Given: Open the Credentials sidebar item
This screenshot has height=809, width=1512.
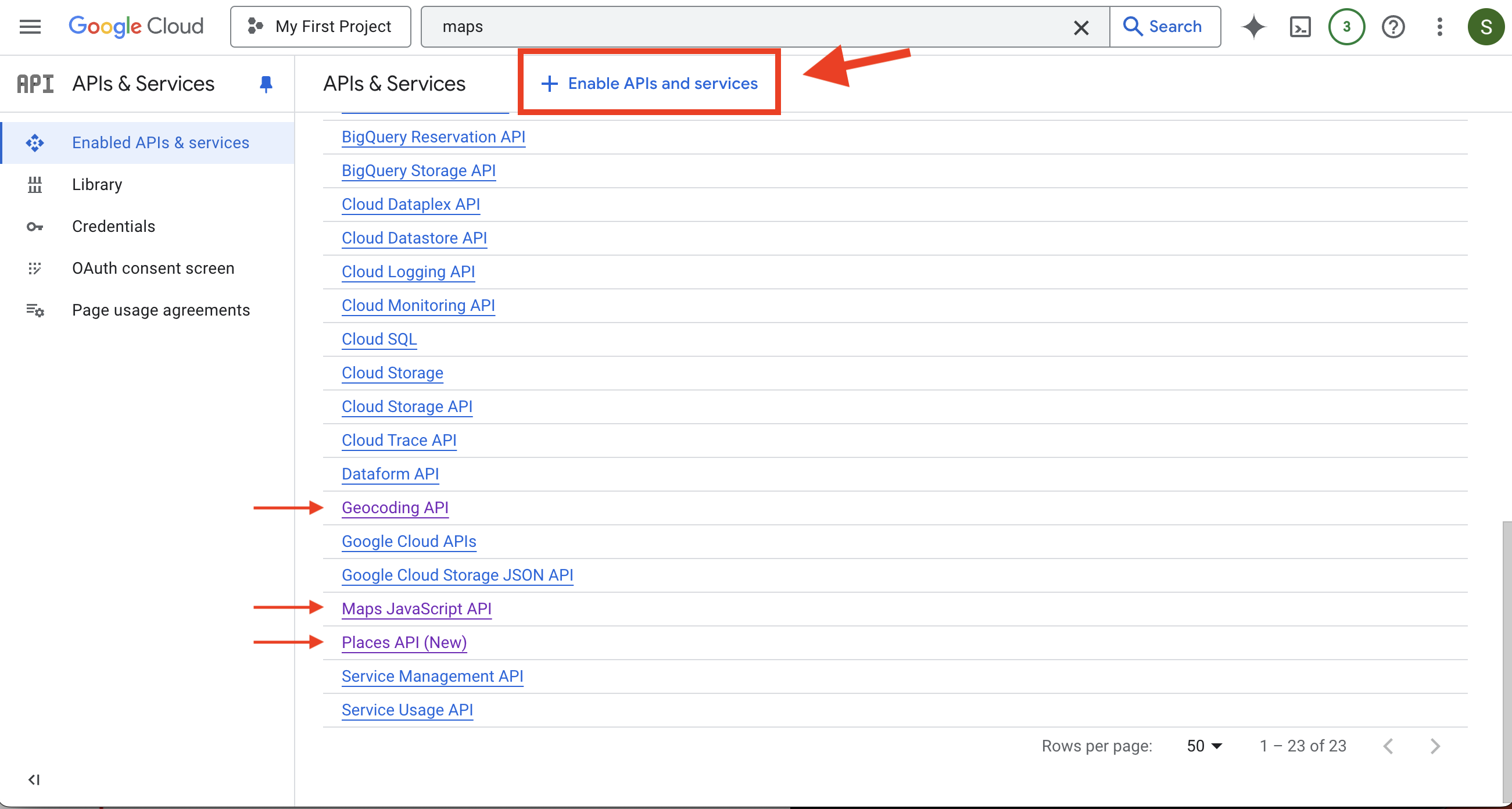Looking at the screenshot, I should (113, 226).
